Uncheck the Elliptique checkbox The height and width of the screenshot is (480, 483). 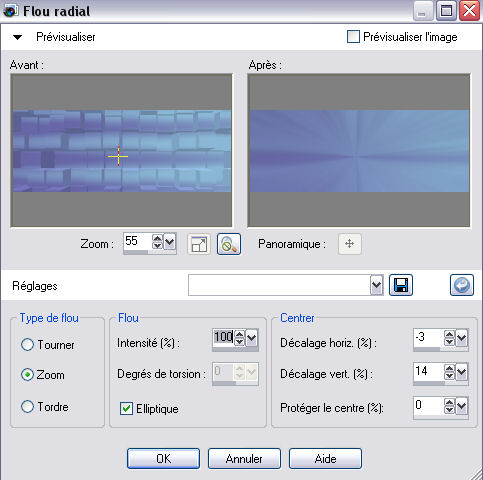126,409
